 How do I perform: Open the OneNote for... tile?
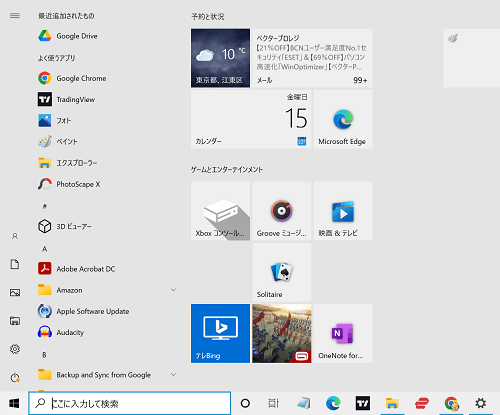coord(343,333)
